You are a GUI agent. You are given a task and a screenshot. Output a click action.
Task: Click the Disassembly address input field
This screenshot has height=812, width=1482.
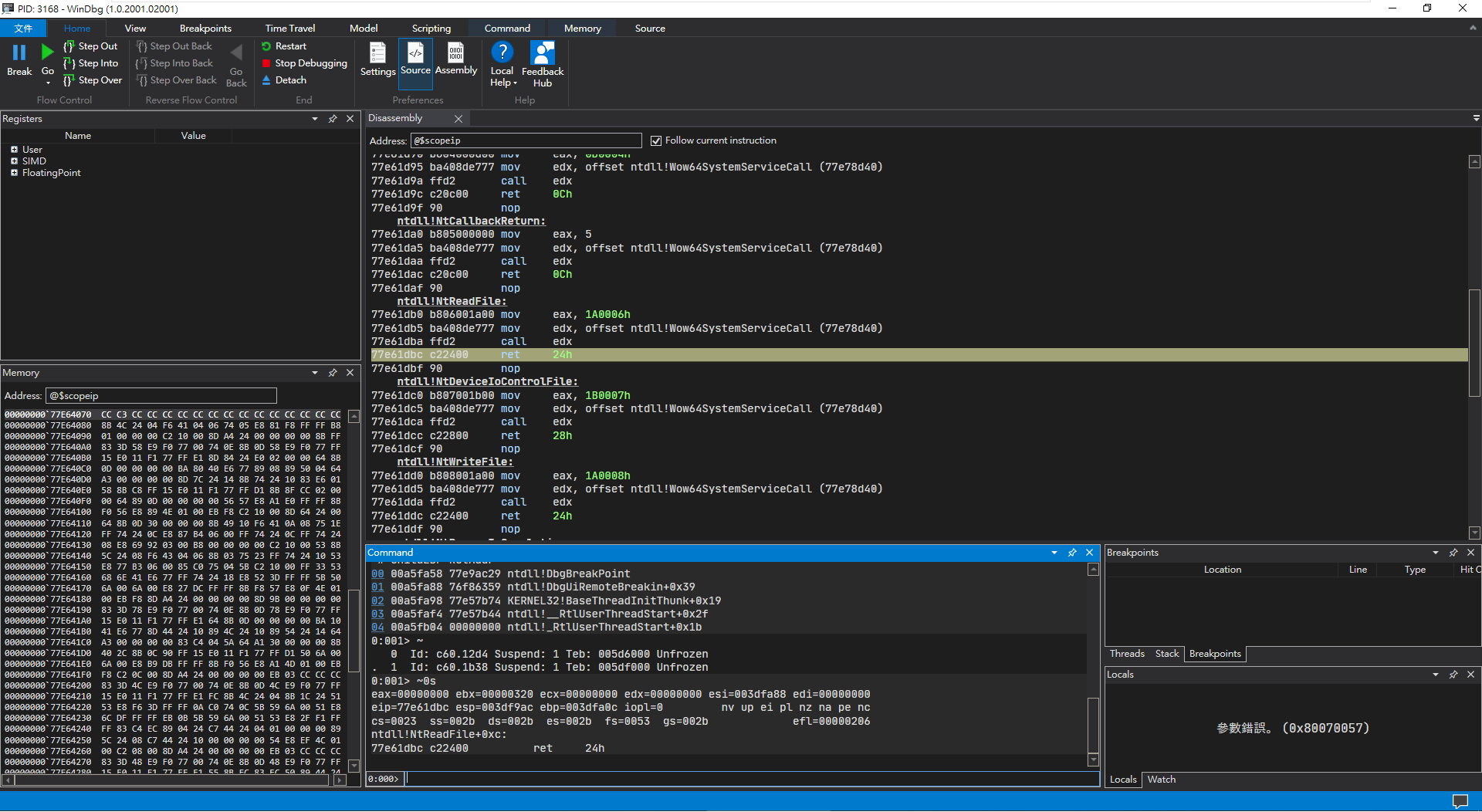(526, 140)
